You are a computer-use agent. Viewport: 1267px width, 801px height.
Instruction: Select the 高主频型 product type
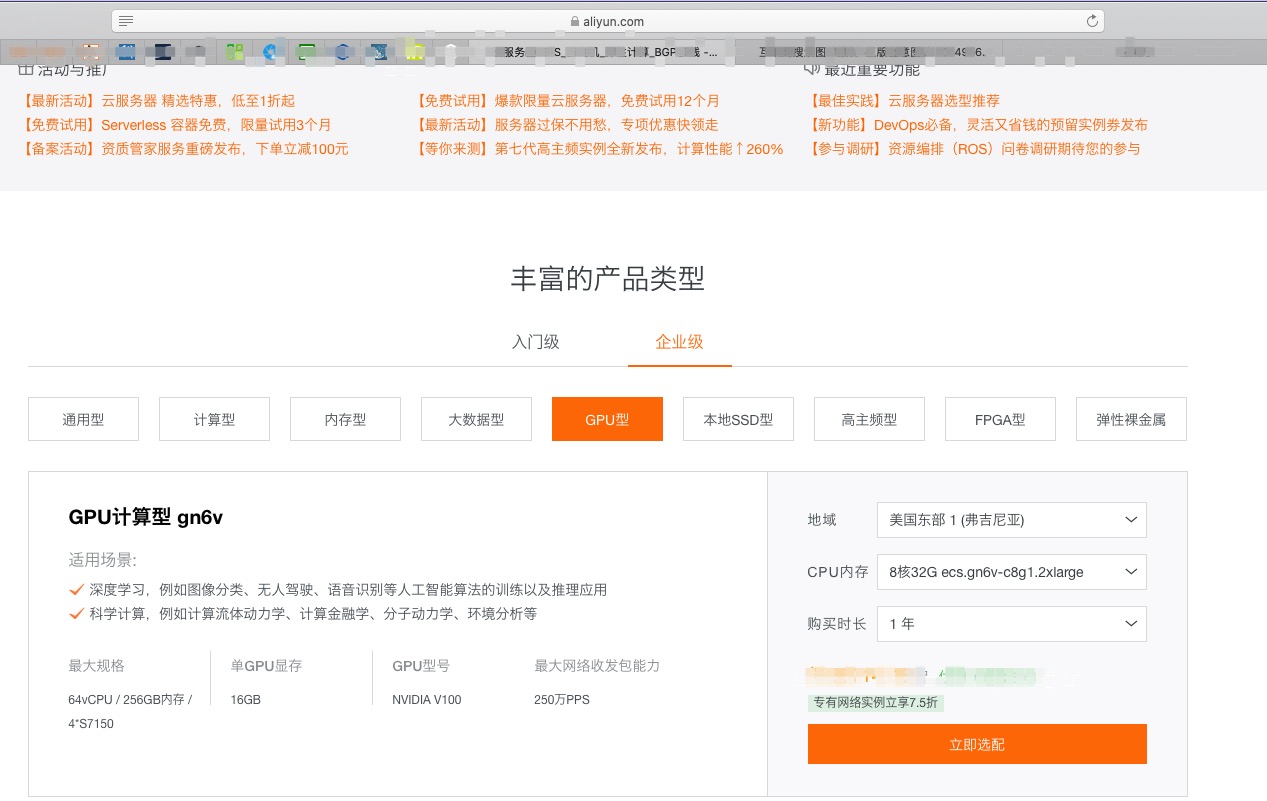click(x=869, y=419)
